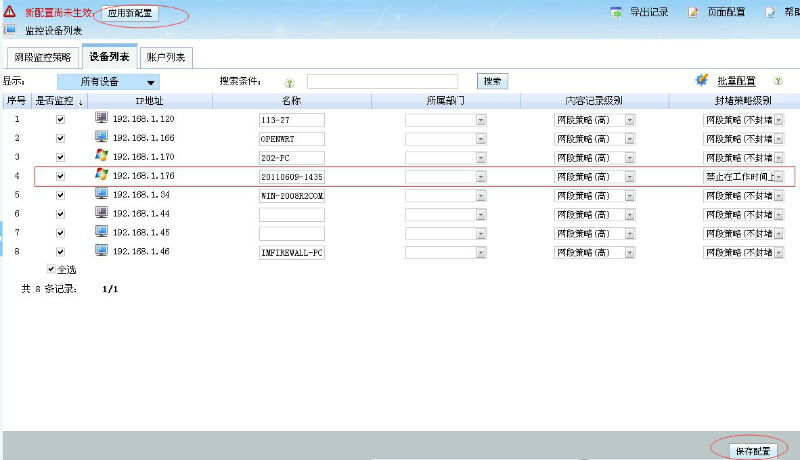Click the Windows icon for 192.168.1.176
Image resolution: width=800 pixels, height=460 pixels.
pyautogui.click(x=101, y=175)
